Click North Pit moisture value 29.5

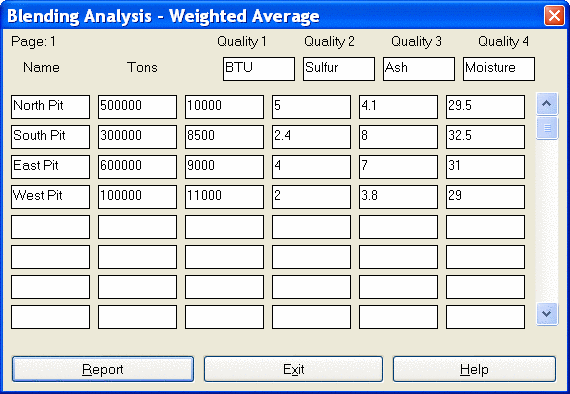click(485, 107)
